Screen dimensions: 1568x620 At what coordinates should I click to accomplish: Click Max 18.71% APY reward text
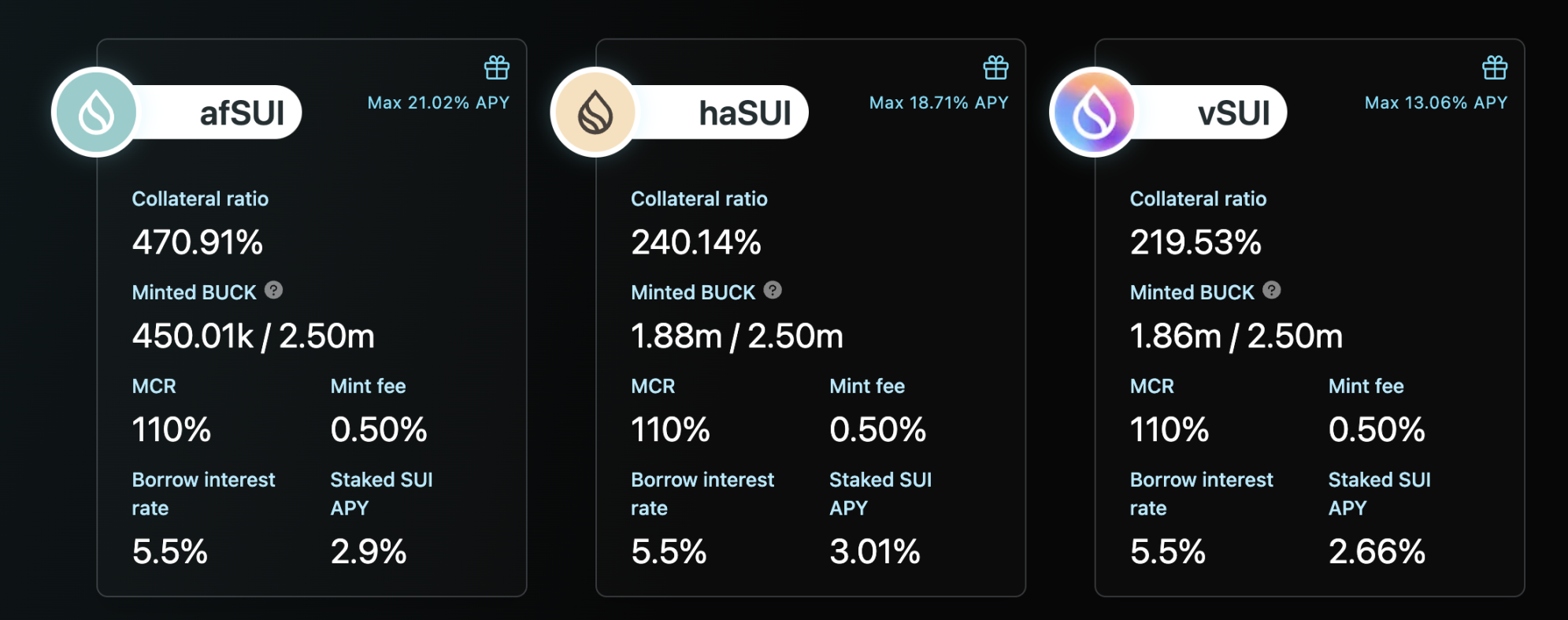point(938,103)
